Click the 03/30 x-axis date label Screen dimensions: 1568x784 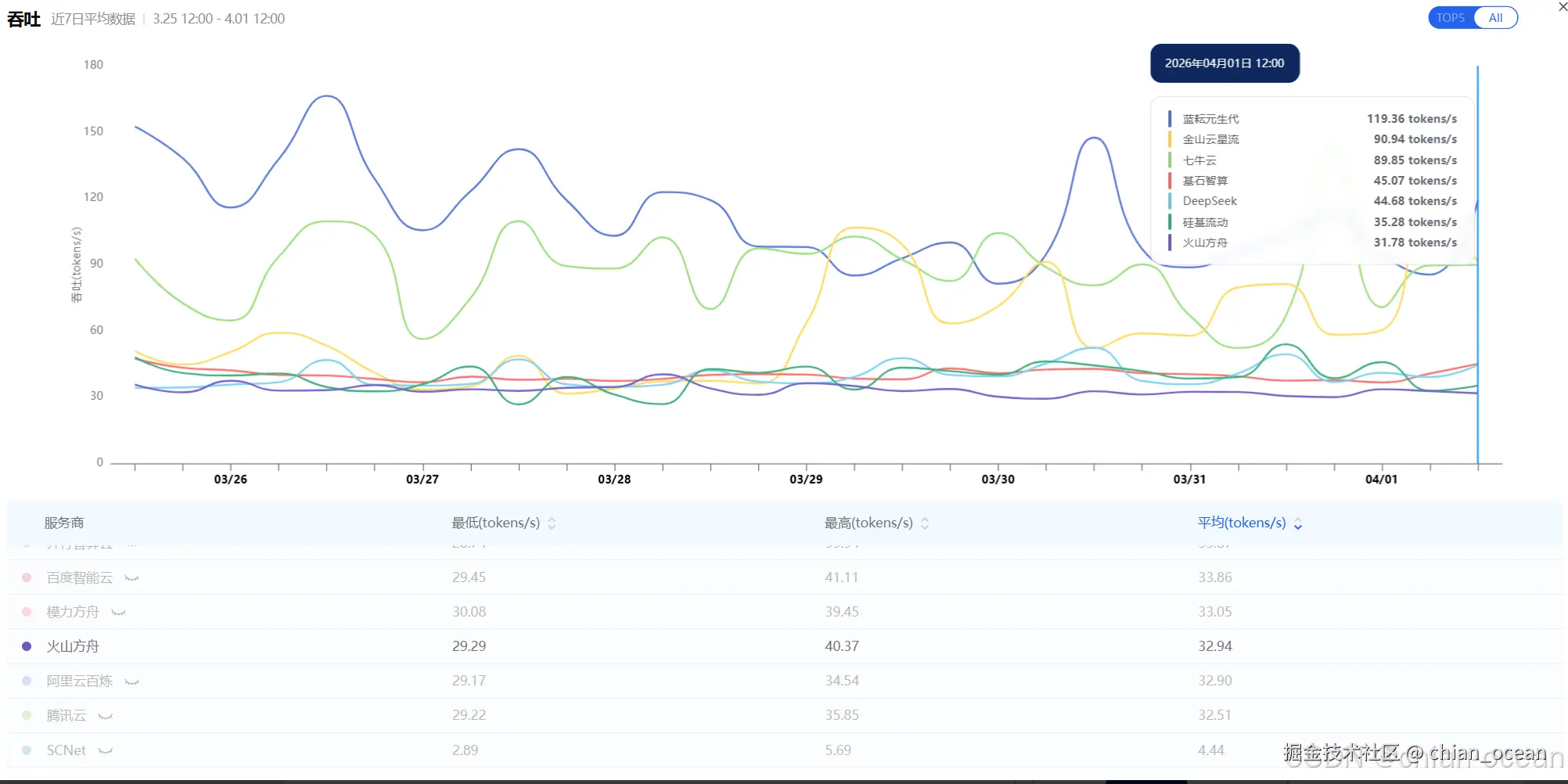[998, 479]
